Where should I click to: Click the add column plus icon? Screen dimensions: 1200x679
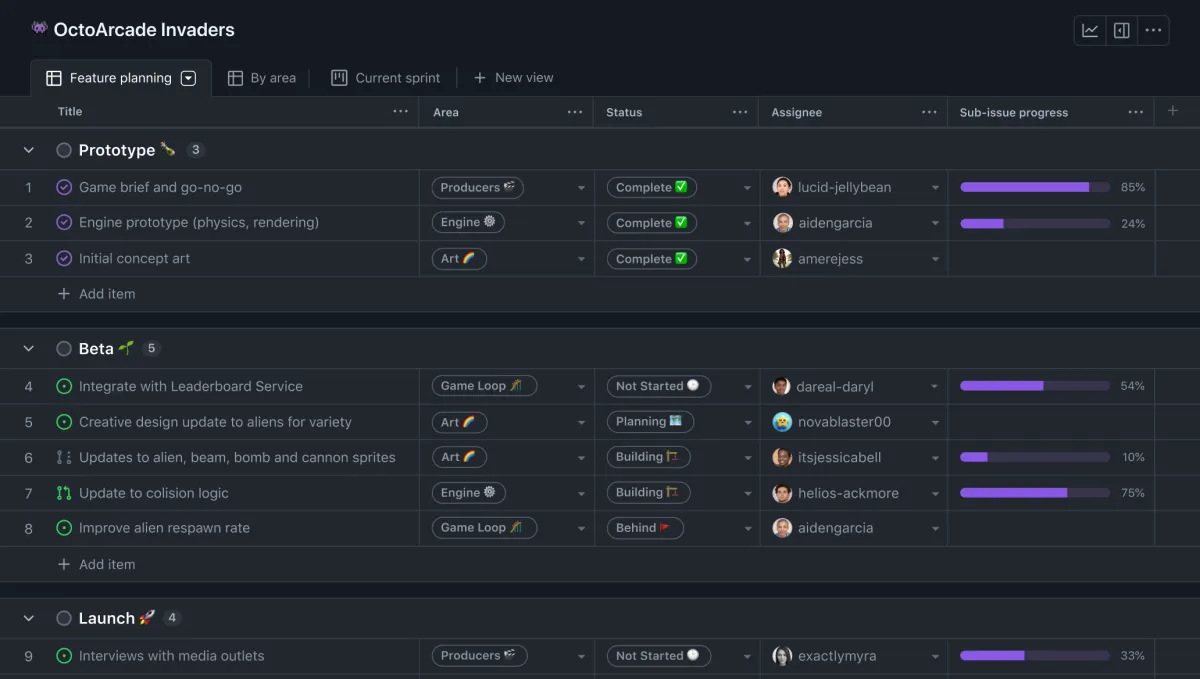pos(1173,111)
